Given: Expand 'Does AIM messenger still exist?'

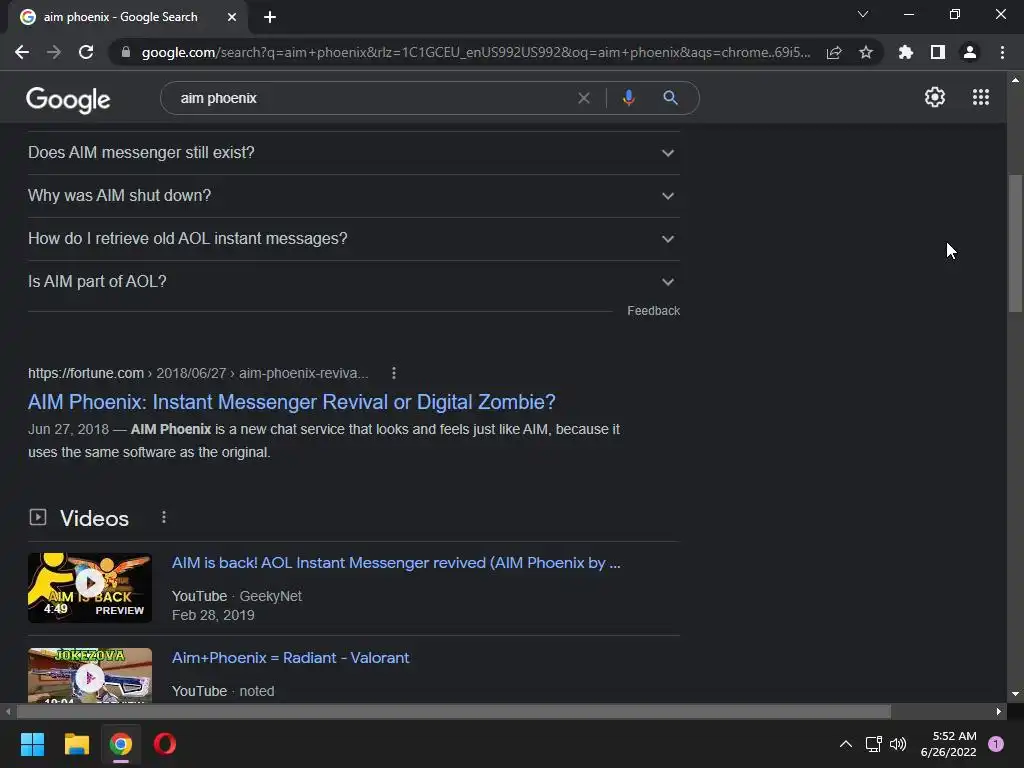Looking at the screenshot, I should click(354, 153).
